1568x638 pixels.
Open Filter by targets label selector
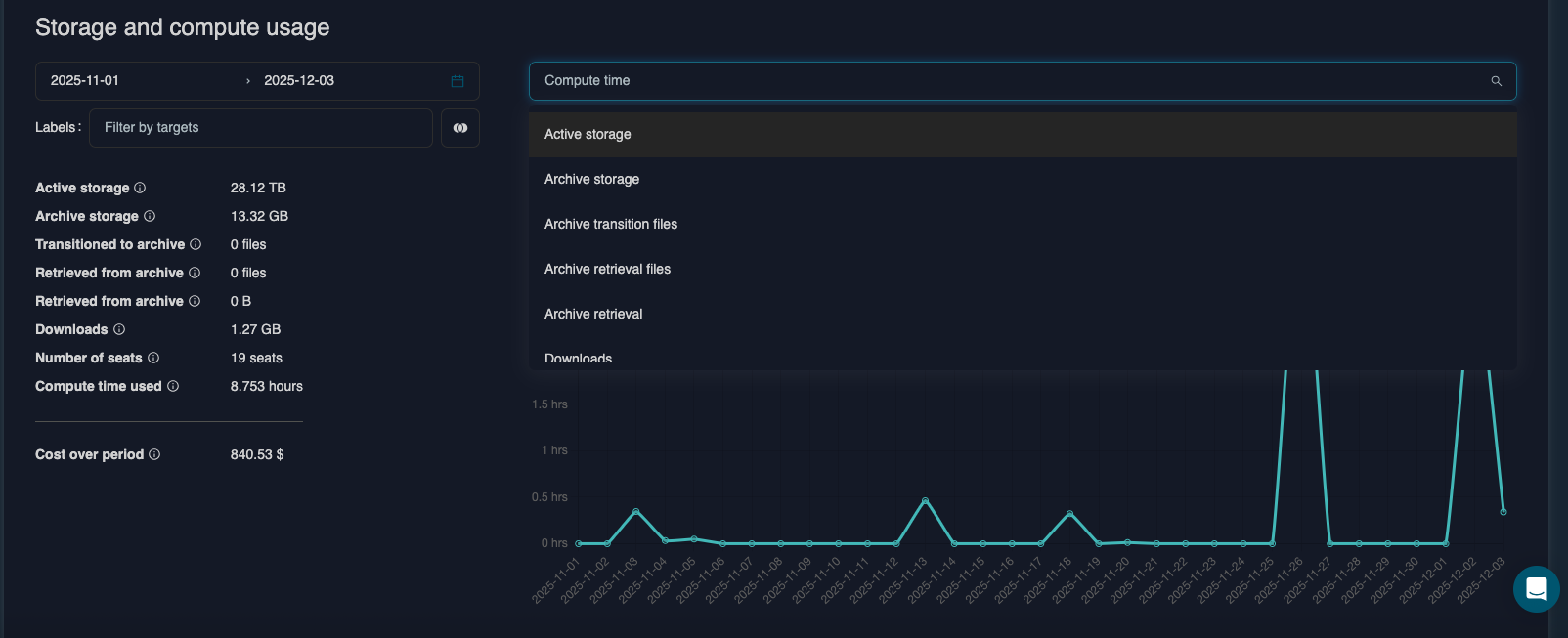[x=260, y=128]
